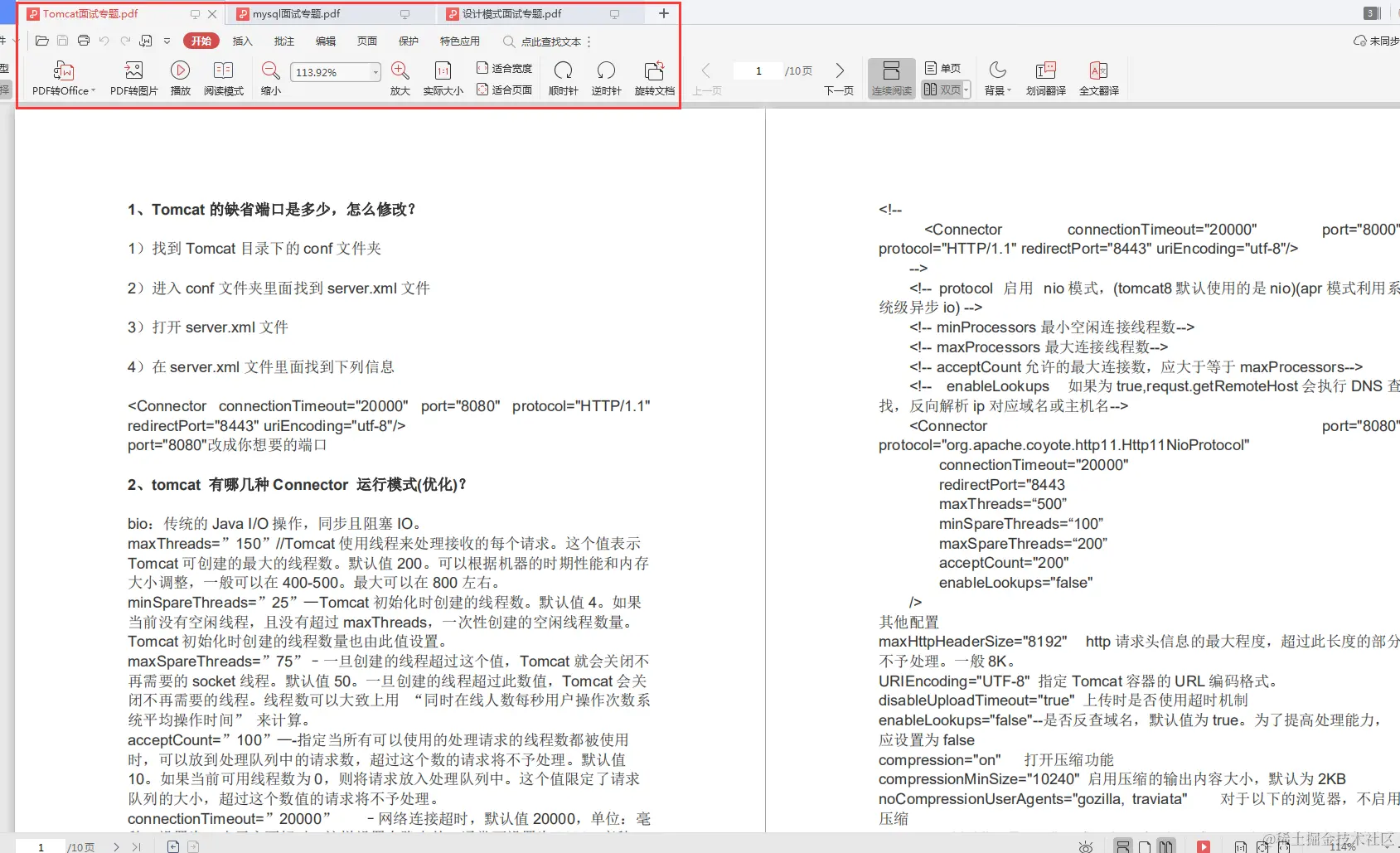Rotate the page counterclockwise with 逆时针
Screen dimensions: 1400x853
click(605, 77)
